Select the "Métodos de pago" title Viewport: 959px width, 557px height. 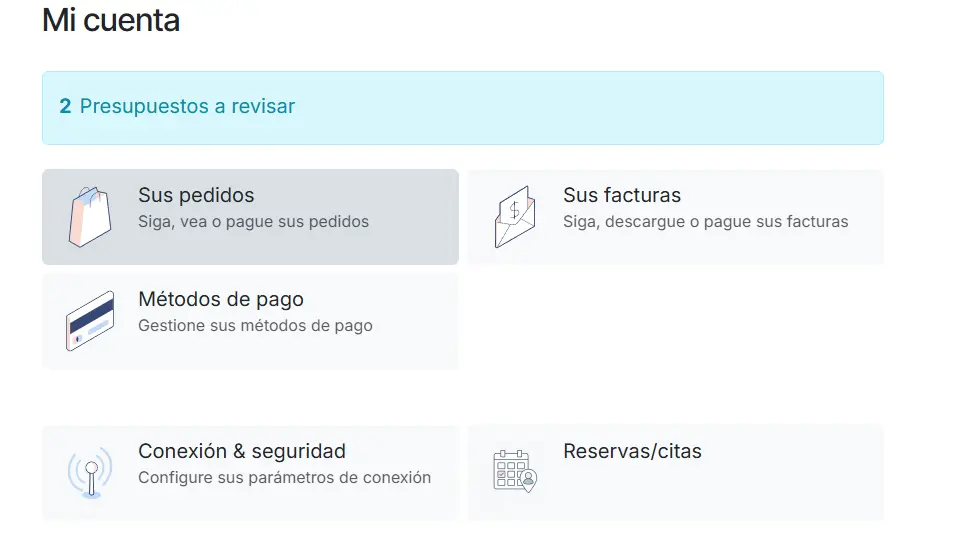tap(220, 299)
